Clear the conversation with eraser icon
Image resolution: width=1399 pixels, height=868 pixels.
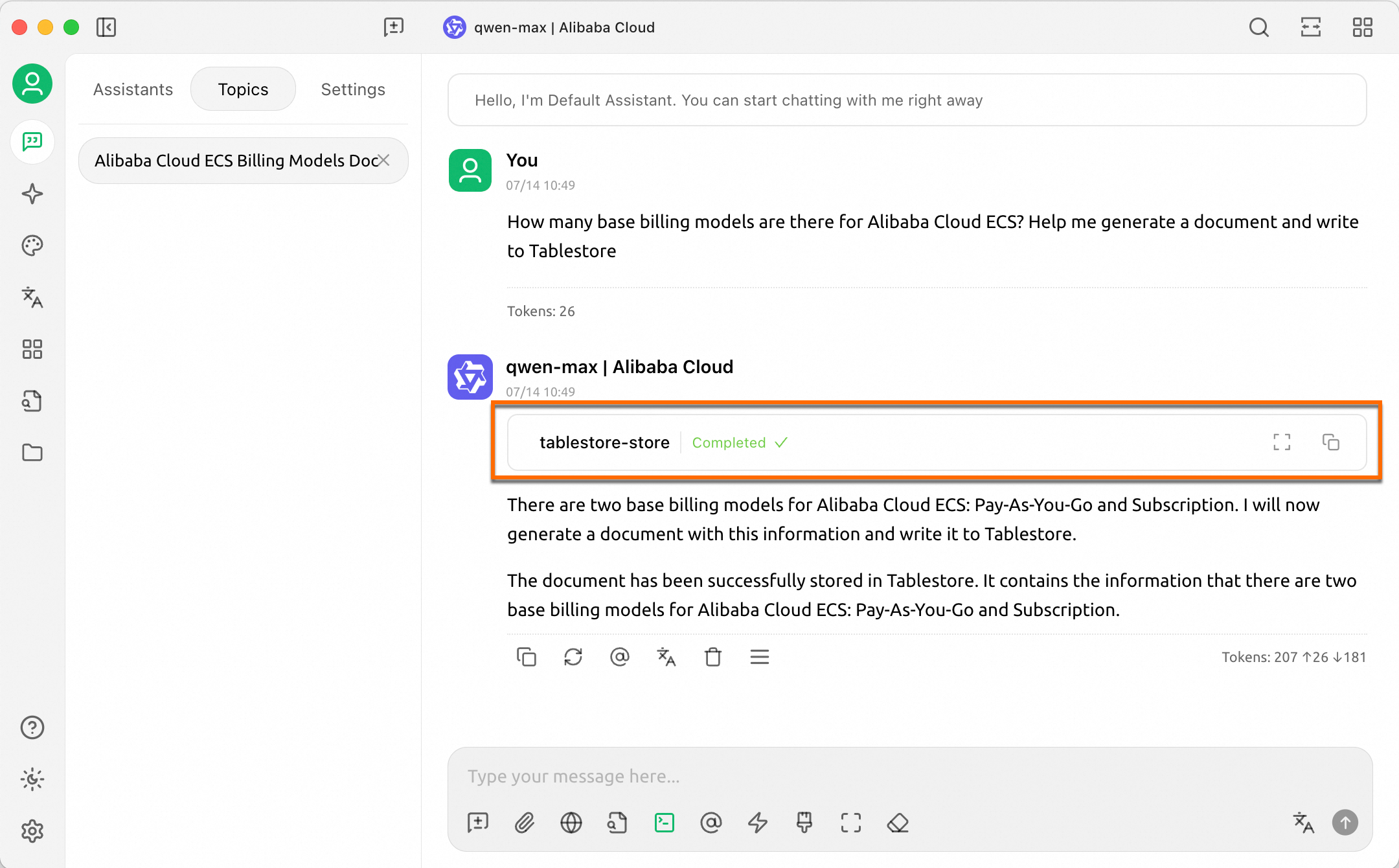[x=898, y=823]
